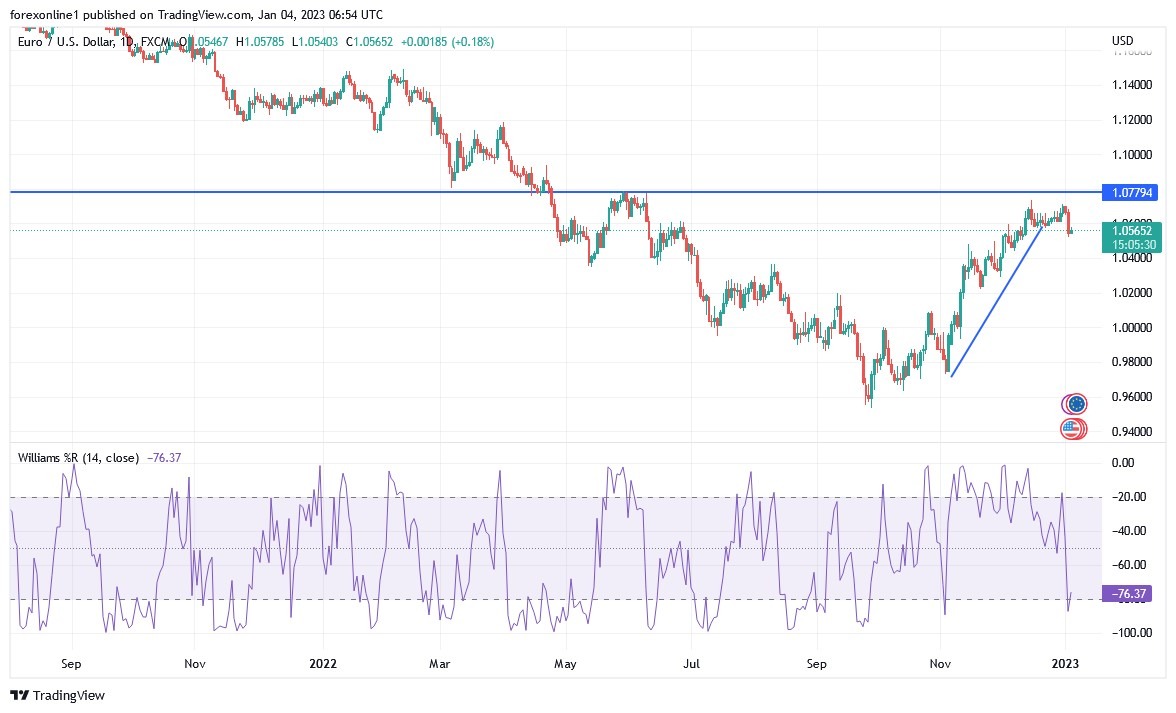Click the Sep label at far left of time axis

click(70, 664)
